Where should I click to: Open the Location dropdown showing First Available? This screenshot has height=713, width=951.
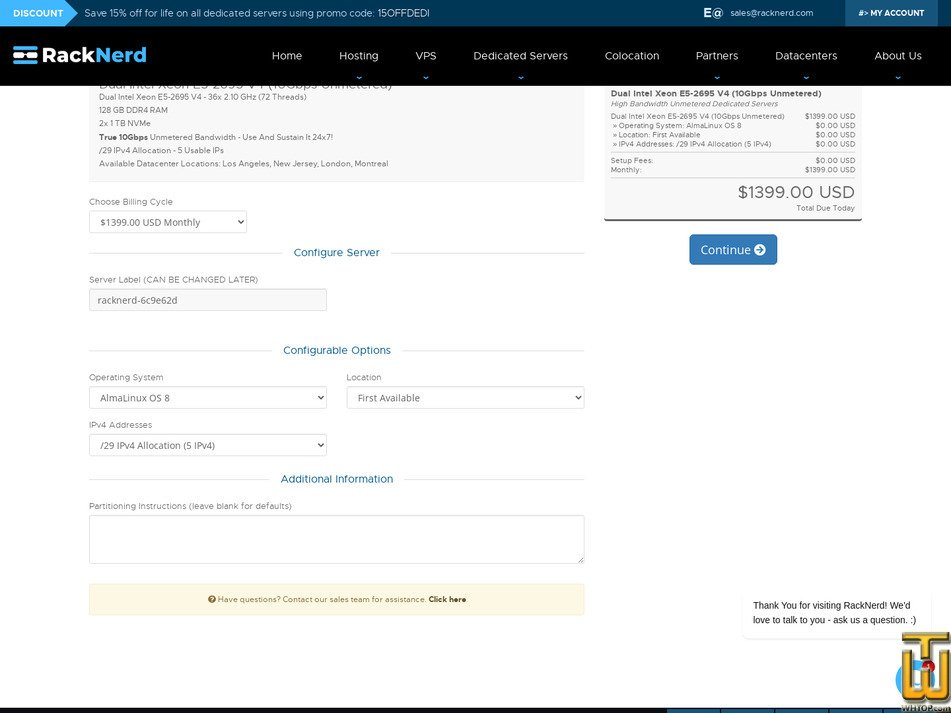pos(467,397)
